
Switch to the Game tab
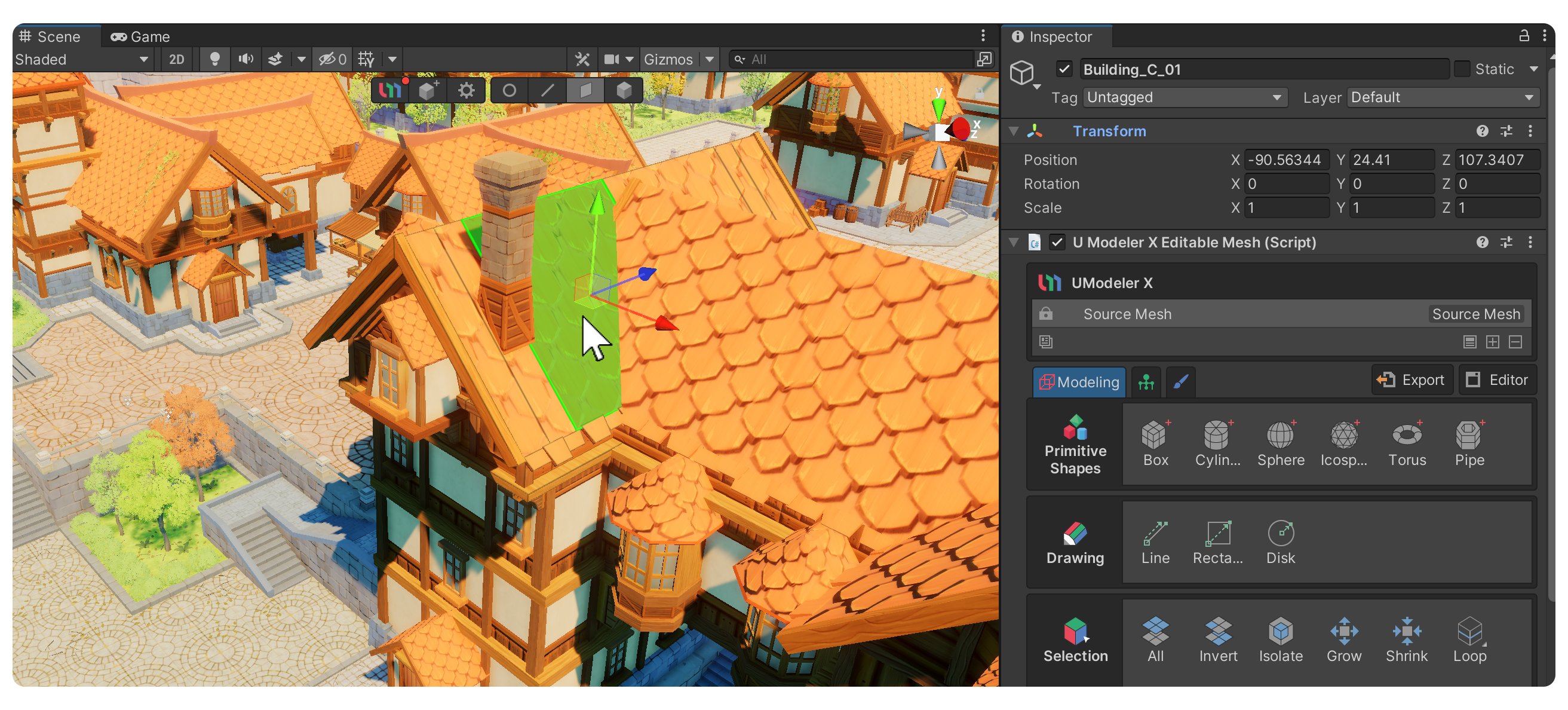(141, 36)
